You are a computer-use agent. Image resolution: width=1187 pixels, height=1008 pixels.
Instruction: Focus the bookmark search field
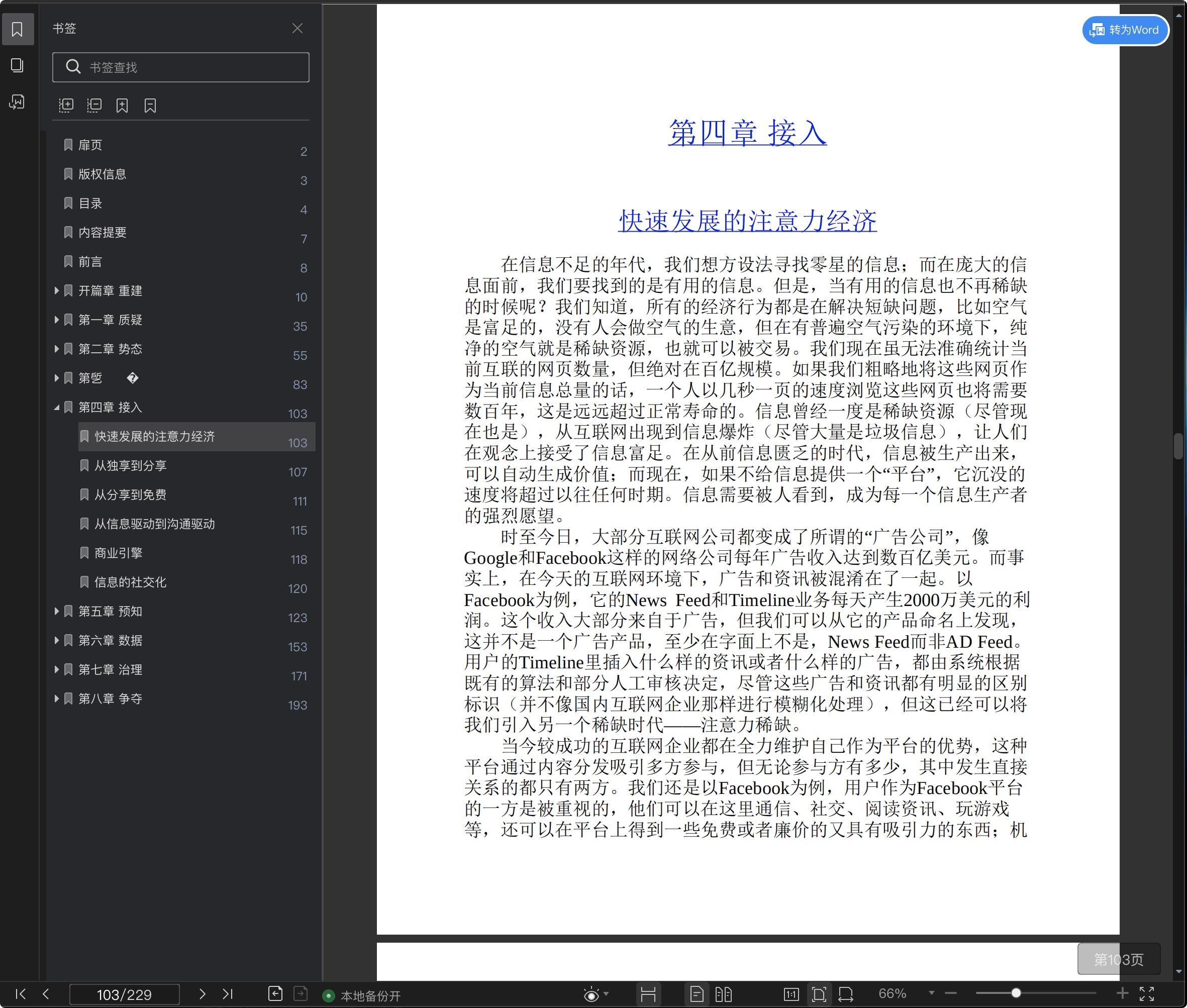pos(180,67)
